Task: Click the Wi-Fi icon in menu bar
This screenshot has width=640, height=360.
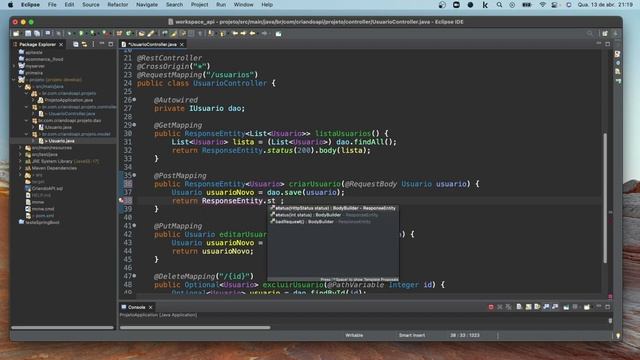Action: (542, 4)
